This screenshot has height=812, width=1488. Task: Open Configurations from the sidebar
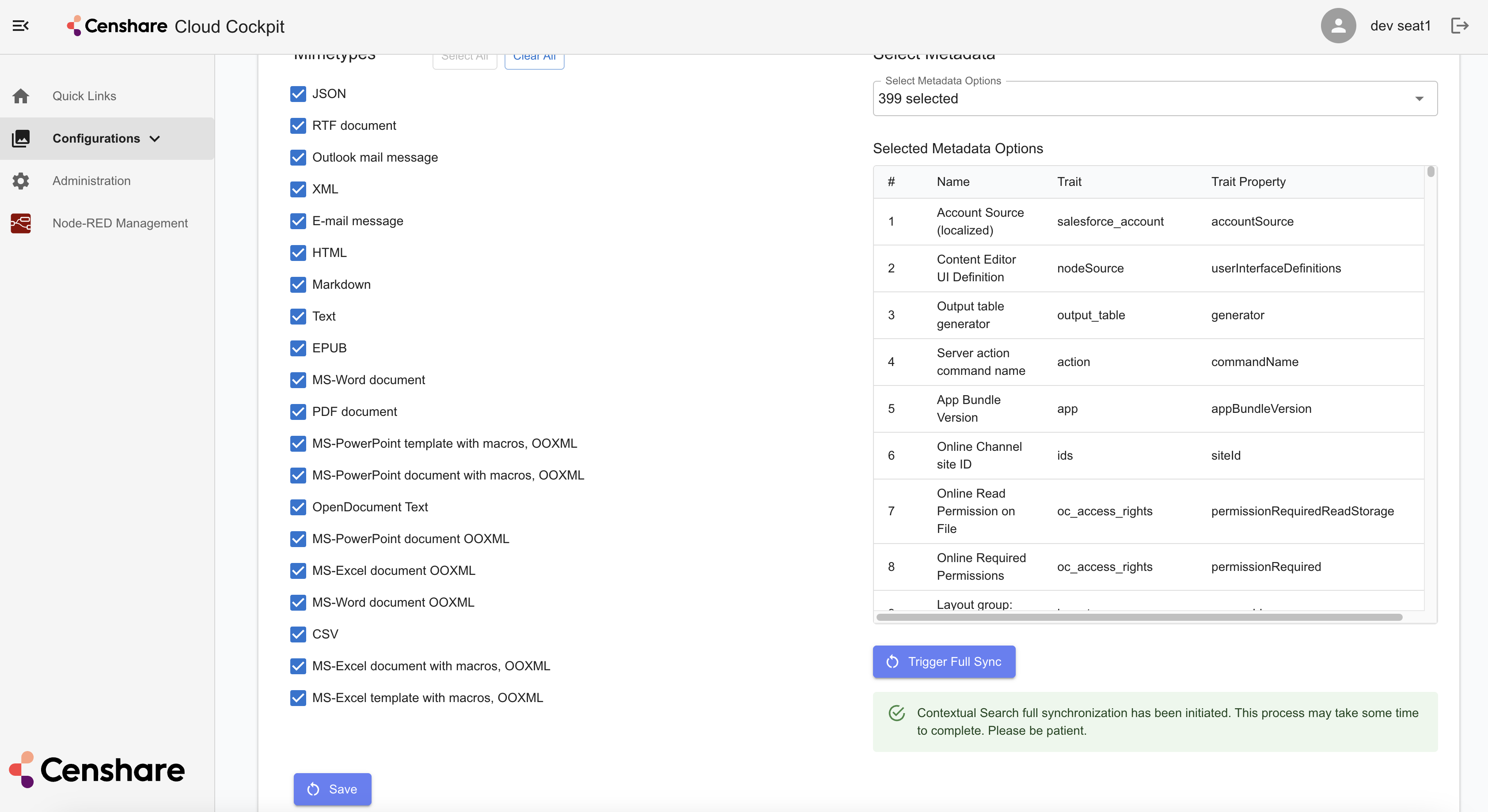coord(97,139)
